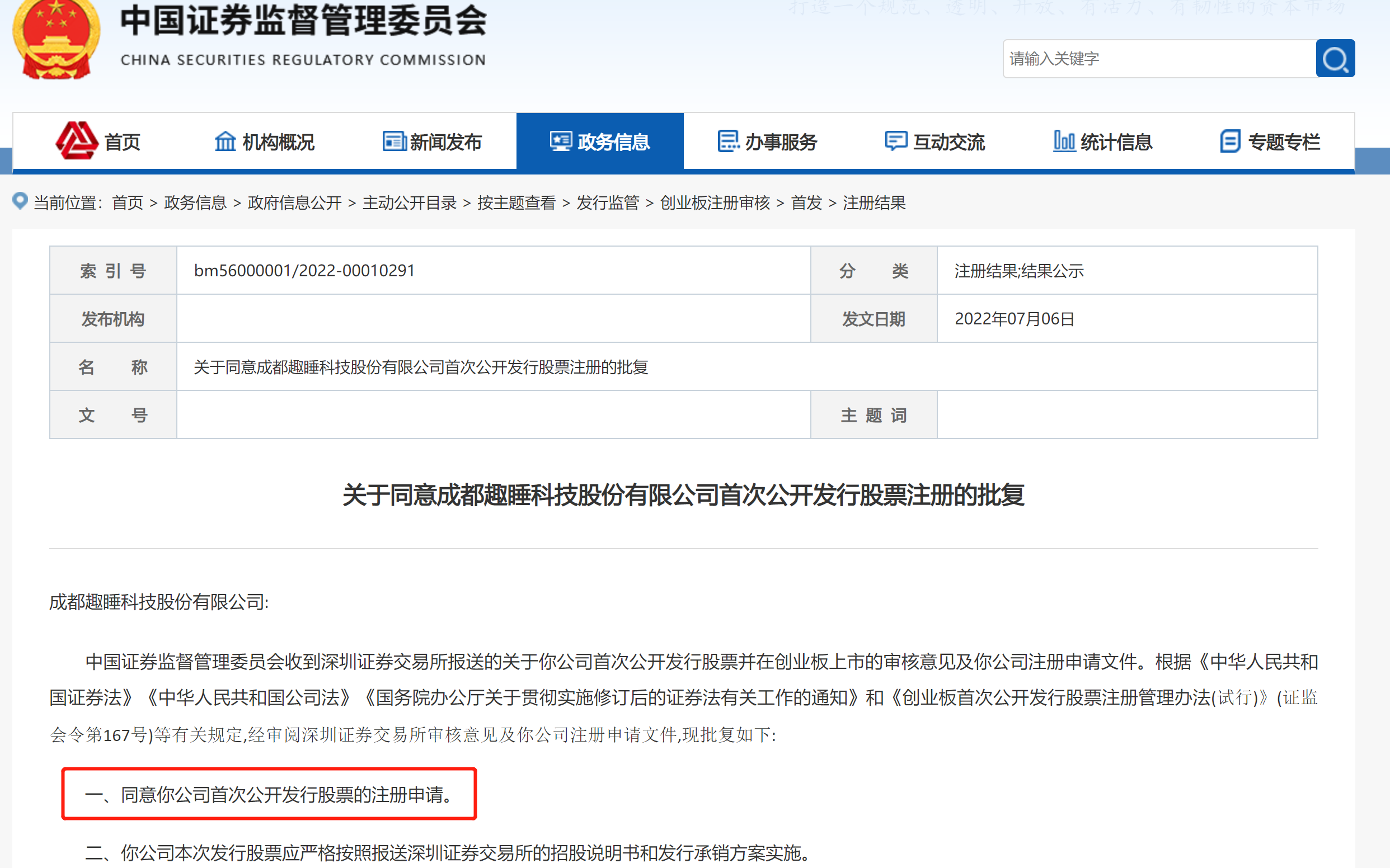Open the 统计信息 navigation tab
Screen dimensions: 1390x868
pyautogui.click(x=1103, y=141)
